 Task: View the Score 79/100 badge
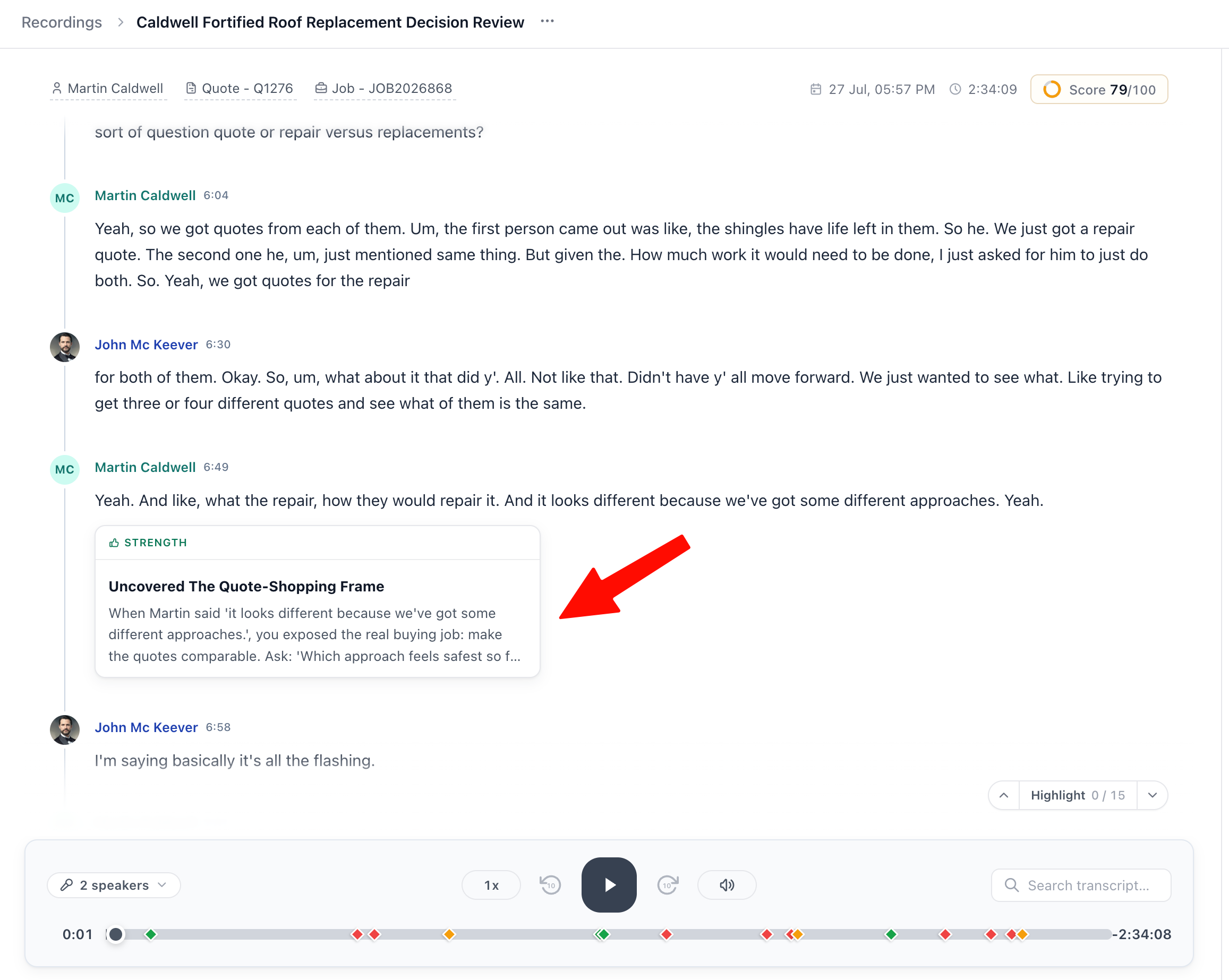(x=1098, y=90)
